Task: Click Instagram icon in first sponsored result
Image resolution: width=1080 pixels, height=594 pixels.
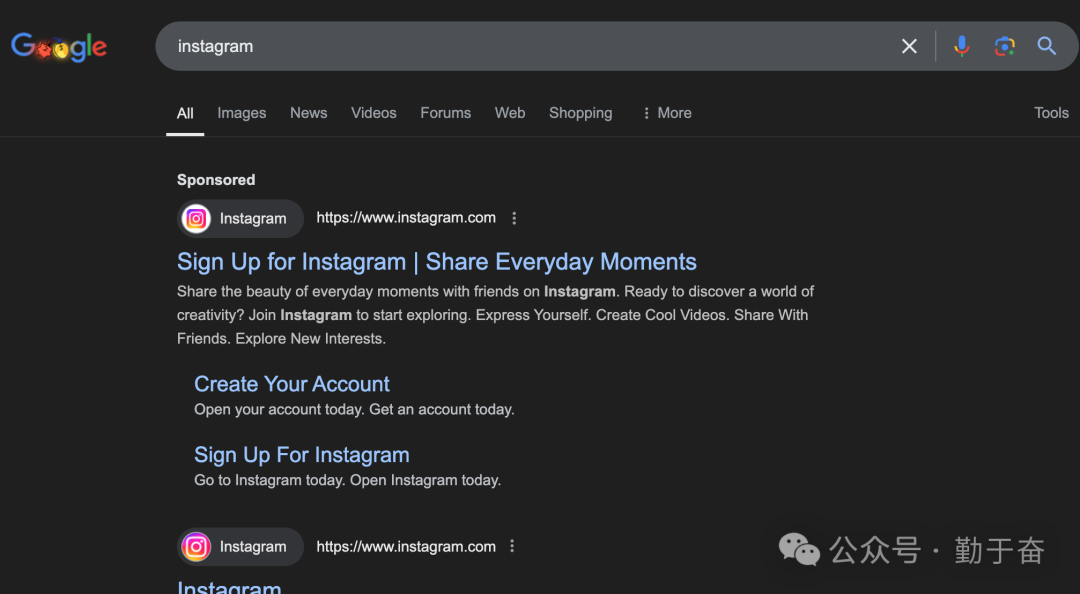Action: tap(197, 219)
